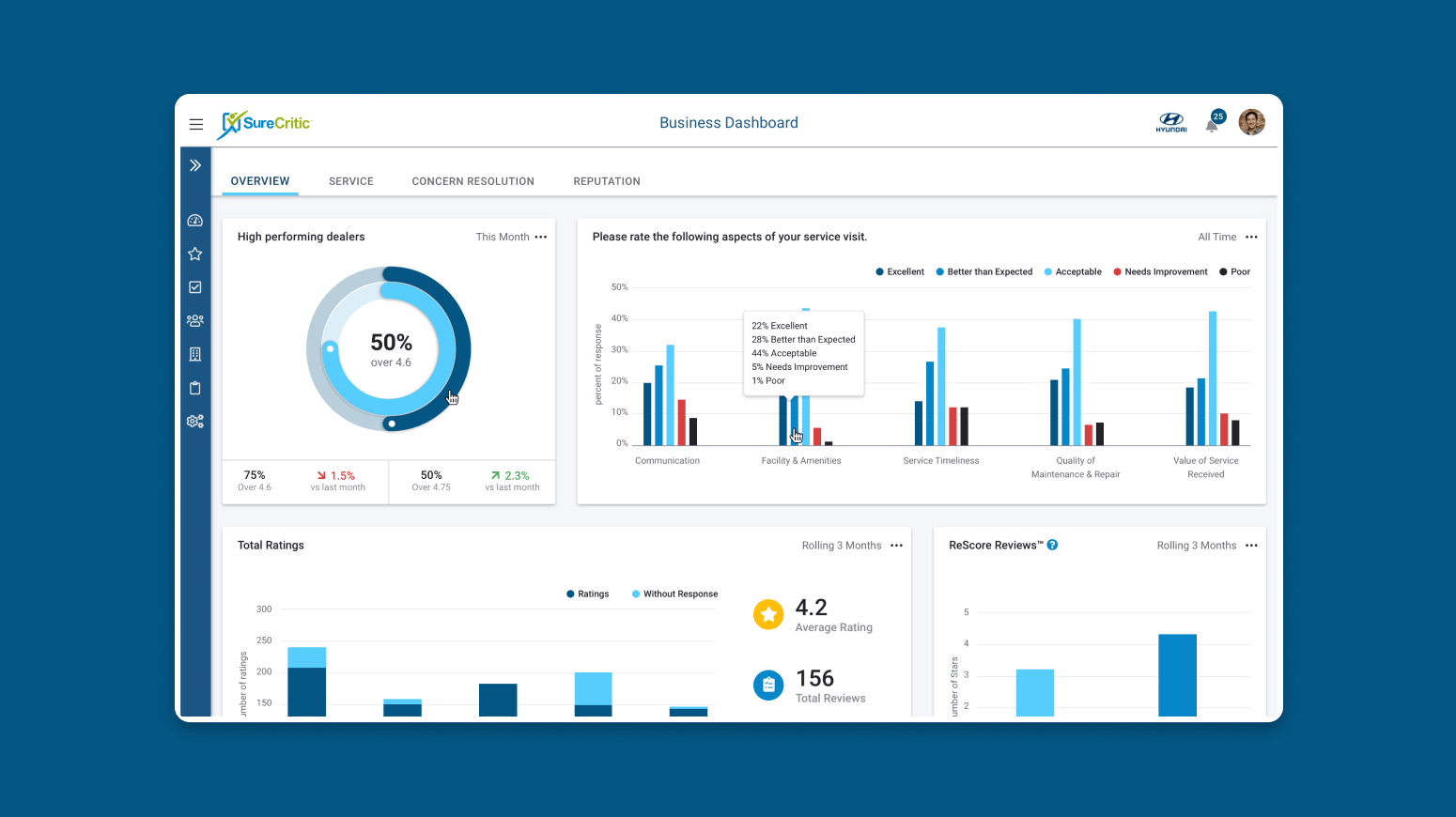Viewport: 1456px width, 817px height.
Task: Toggle the Excellent legend item
Action: click(x=900, y=272)
